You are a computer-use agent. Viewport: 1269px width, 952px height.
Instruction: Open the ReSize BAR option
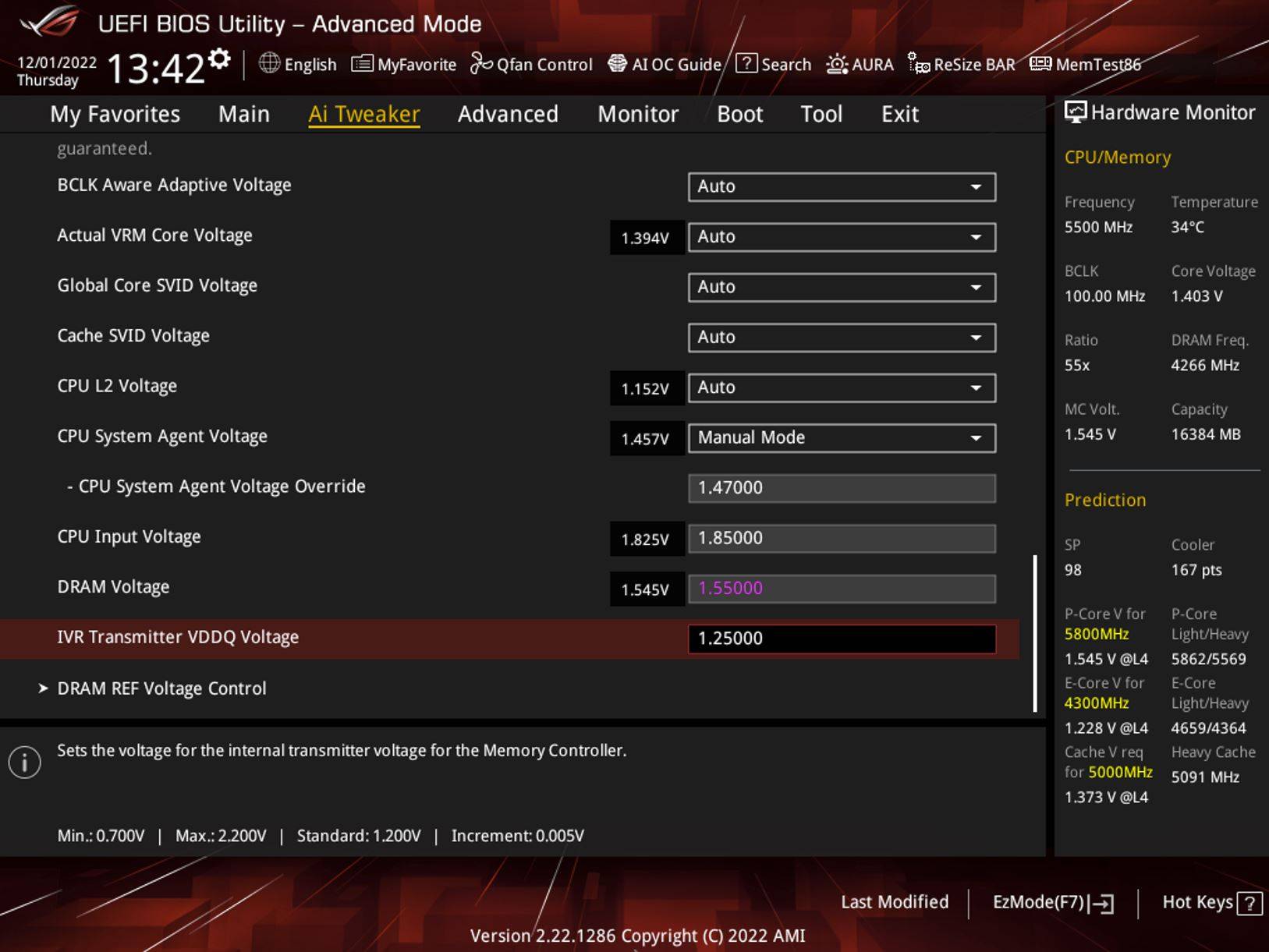[961, 64]
